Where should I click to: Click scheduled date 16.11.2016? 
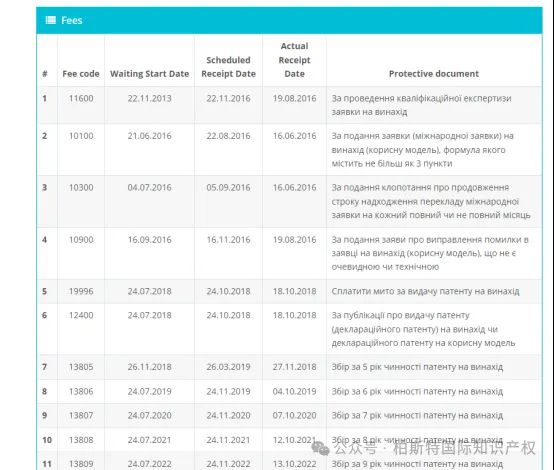pyautogui.click(x=228, y=240)
